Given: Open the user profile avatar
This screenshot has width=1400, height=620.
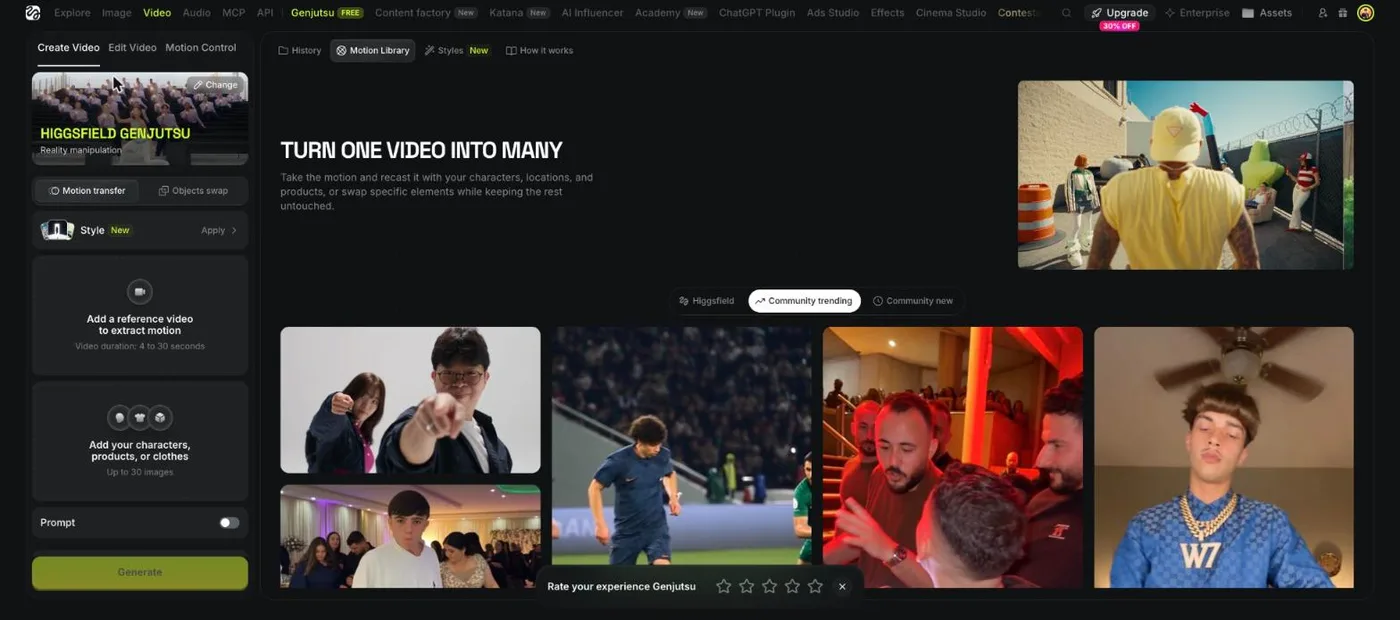Looking at the screenshot, I should [x=1366, y=13].
